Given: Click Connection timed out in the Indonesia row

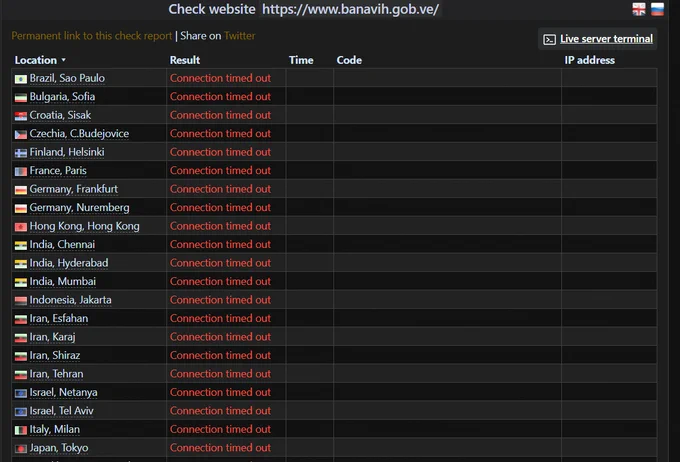Looking at the screenshot, I should pyautogui.click(x=220, y=300).
